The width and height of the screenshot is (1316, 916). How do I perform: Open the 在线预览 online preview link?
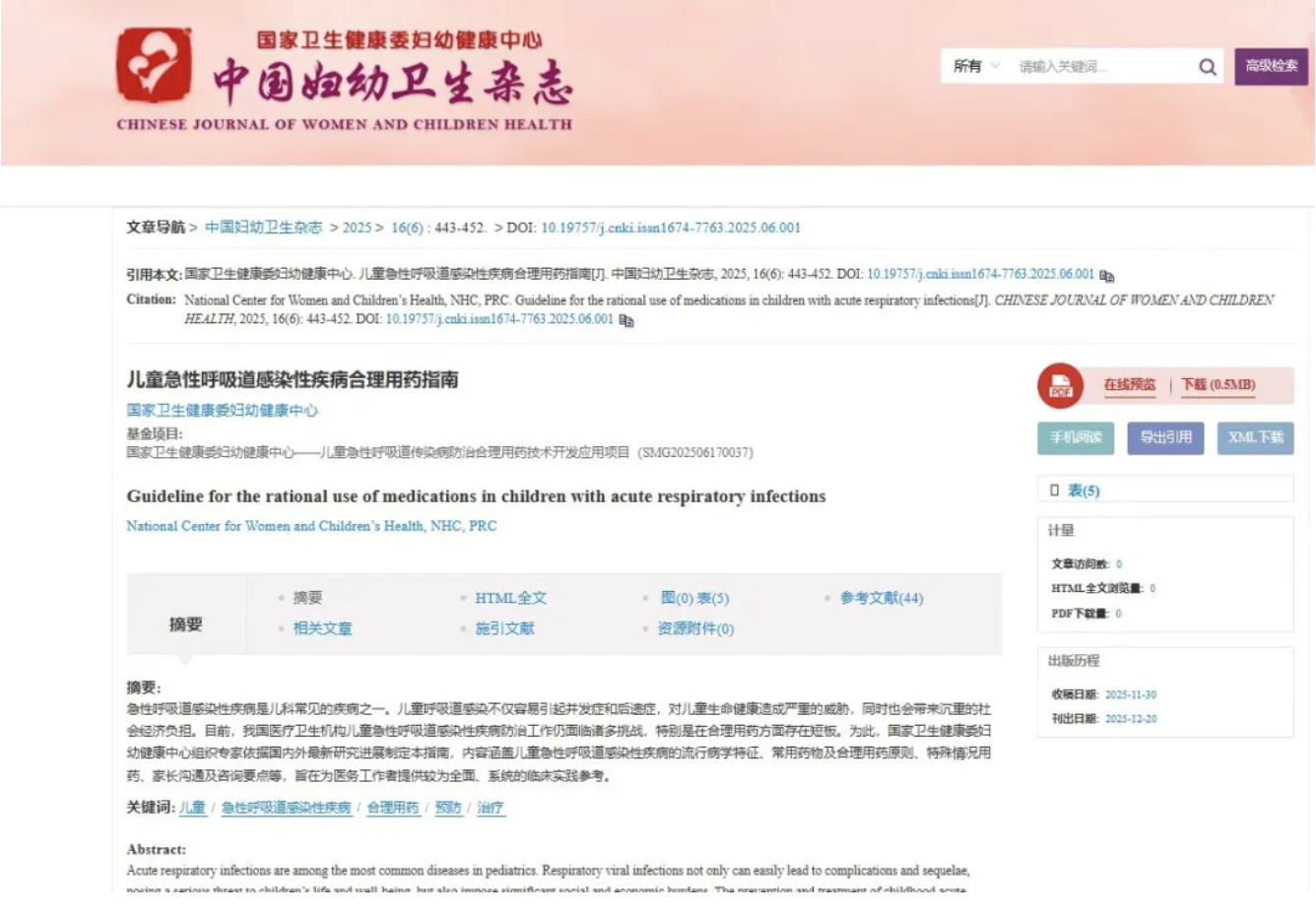pos(1129,385)
